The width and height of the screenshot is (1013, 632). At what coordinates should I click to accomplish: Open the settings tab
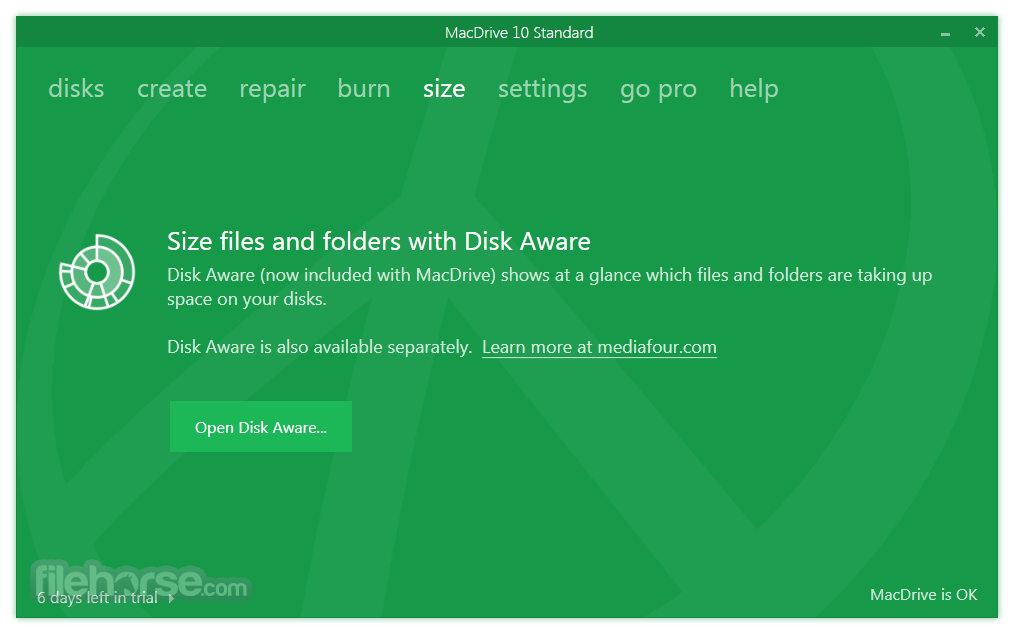(x=542, y=89)
